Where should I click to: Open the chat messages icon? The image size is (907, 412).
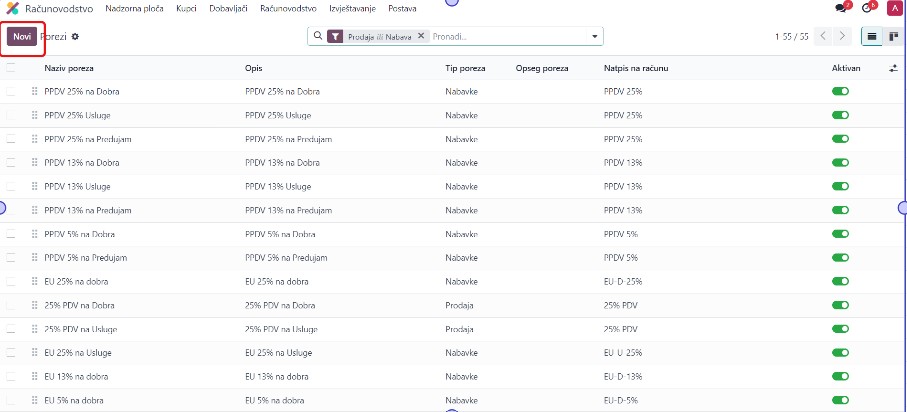842,8
